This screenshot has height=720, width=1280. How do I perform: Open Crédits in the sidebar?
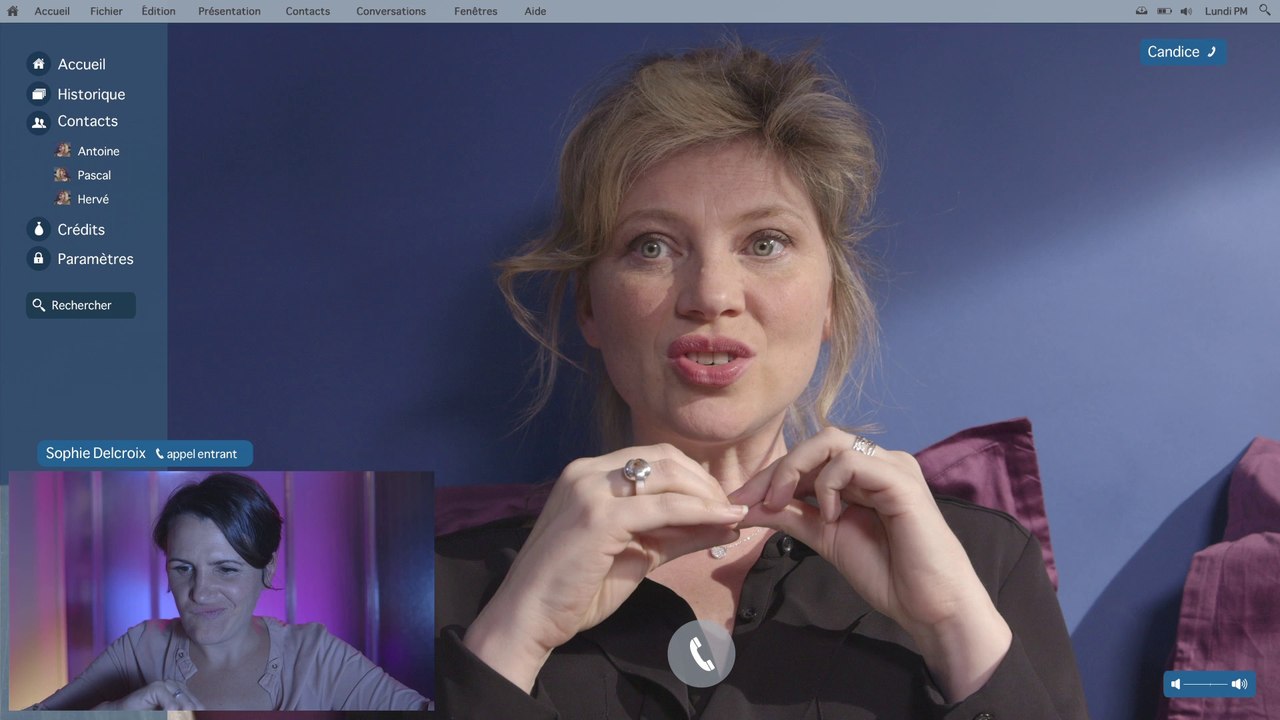click(x=67, y=229)
